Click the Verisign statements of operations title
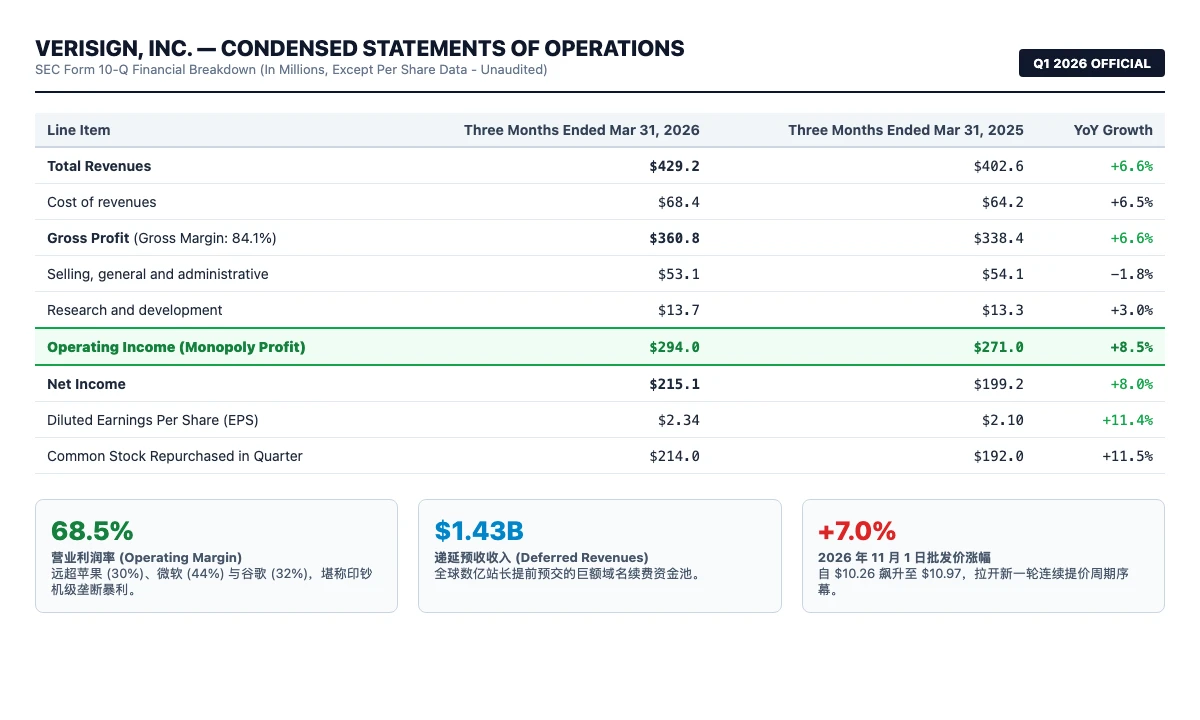 tap(360, 48)
